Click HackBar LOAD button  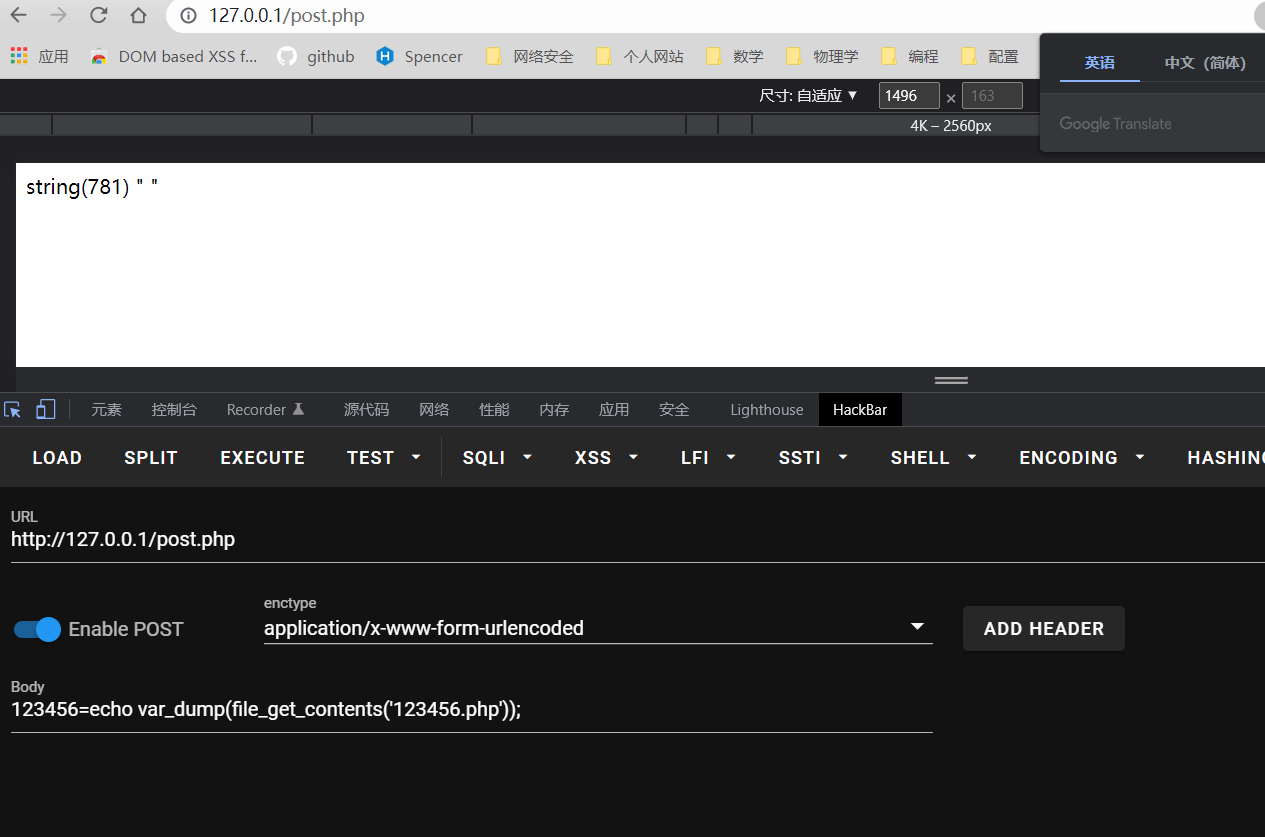pyautogui.click(x=57, y=457)
